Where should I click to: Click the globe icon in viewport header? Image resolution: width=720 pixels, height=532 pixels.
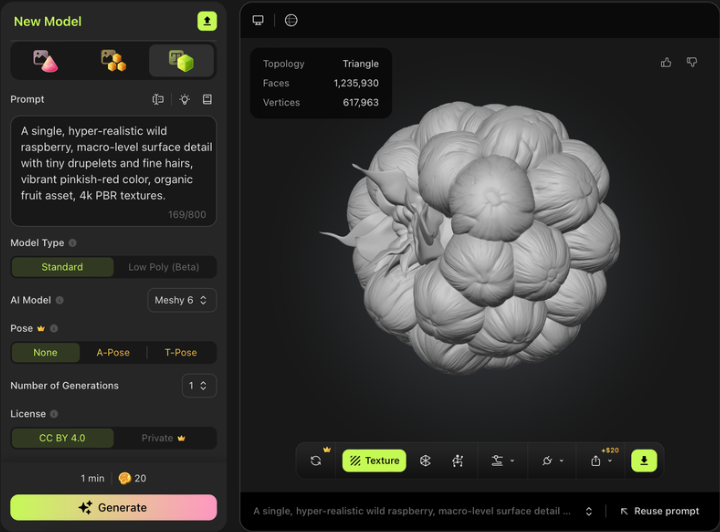(291, 20)
